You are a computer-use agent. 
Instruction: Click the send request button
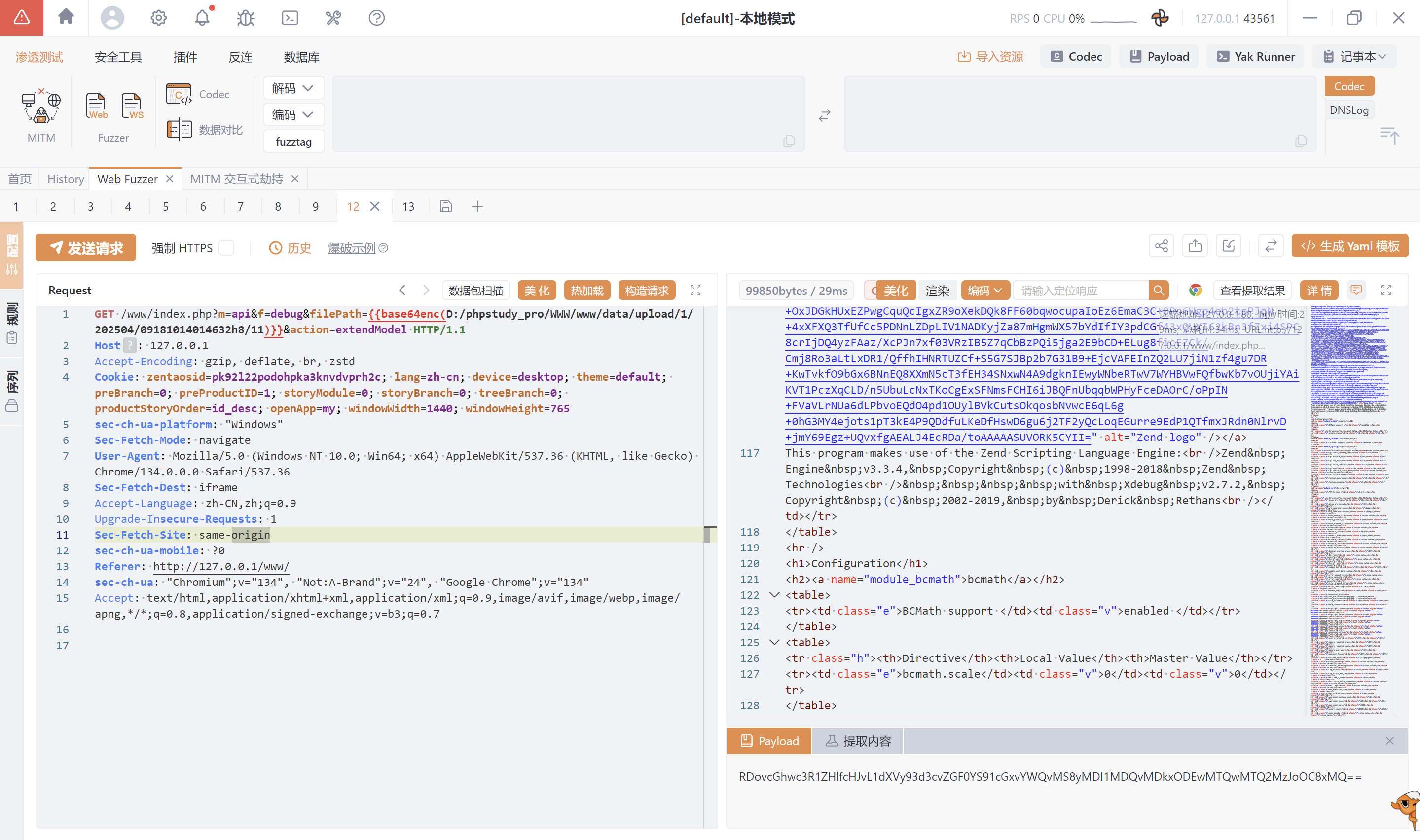click(x=86, y=247)
